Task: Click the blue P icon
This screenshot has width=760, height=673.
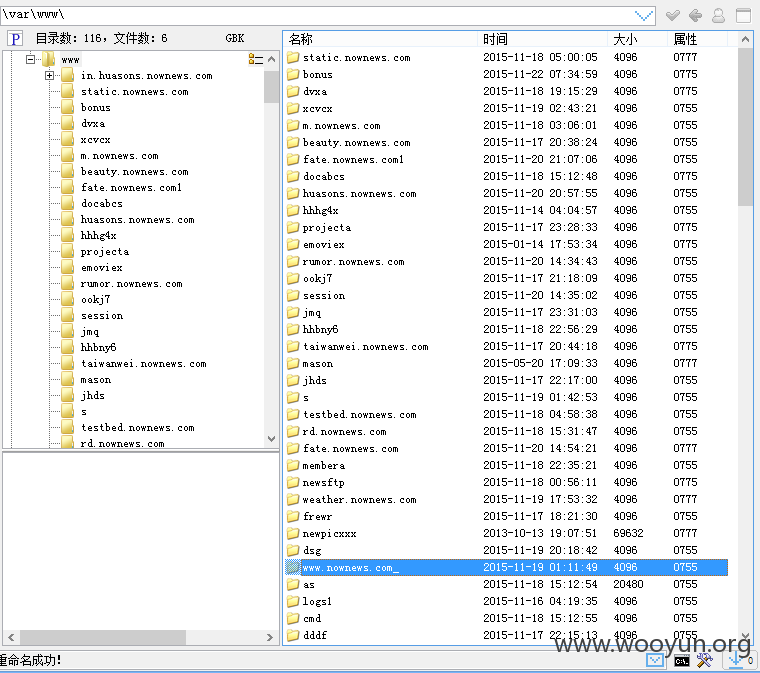Action: pos(15,39)
